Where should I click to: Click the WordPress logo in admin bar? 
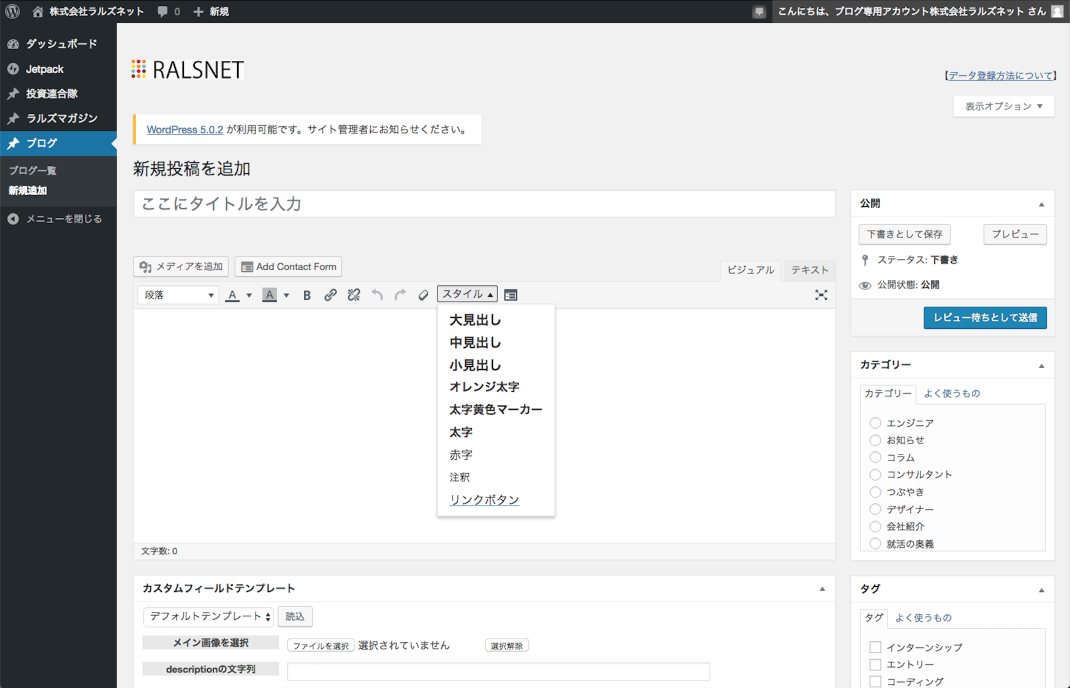click(x=12, y=11)
